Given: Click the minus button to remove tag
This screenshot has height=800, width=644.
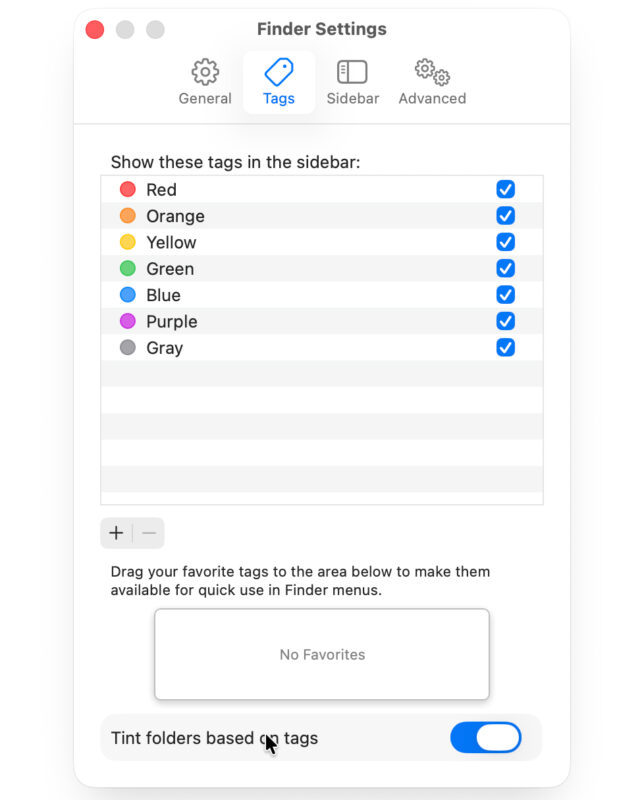Looking at the screenshot, I should click(149, 533).
